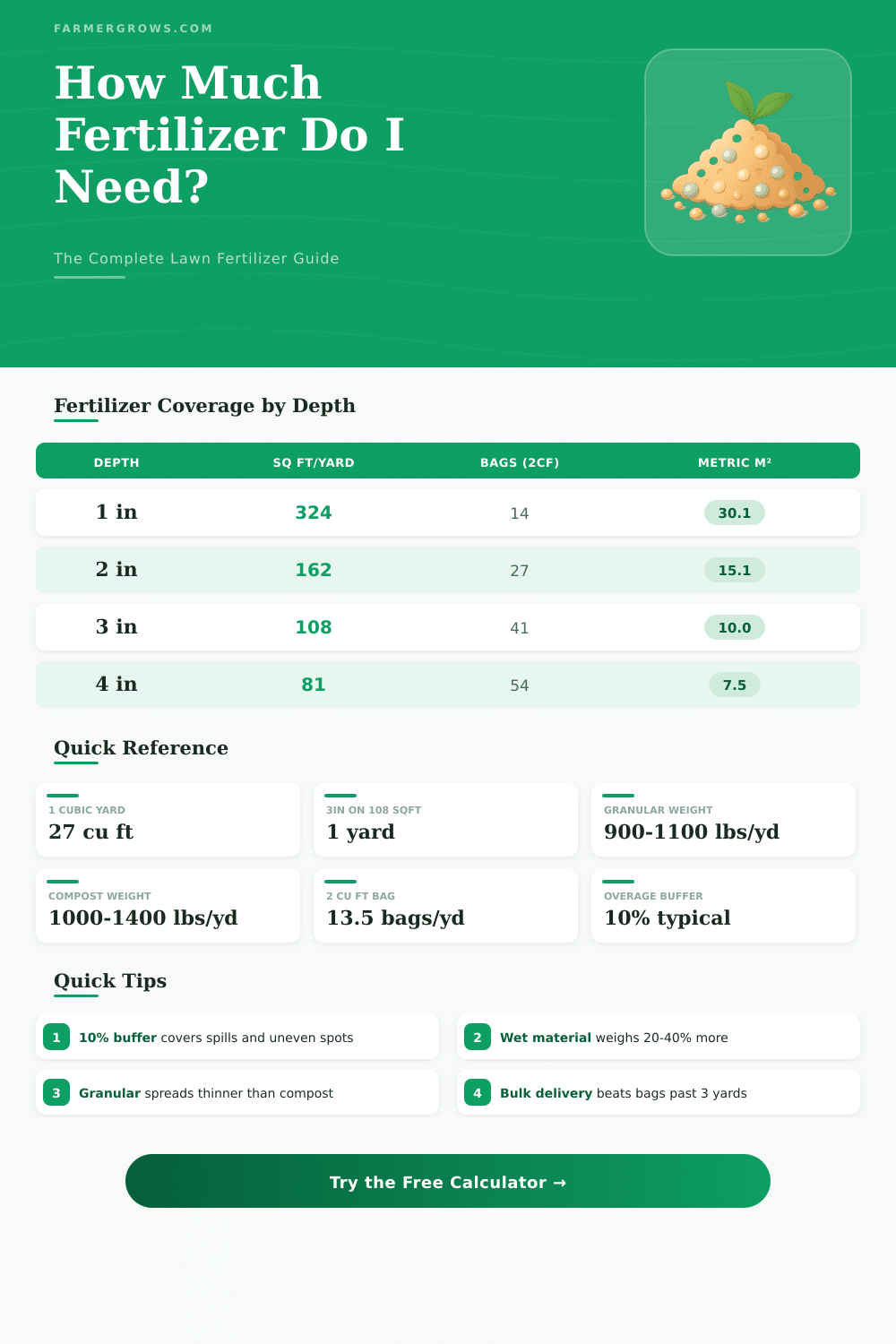The width and height of the screenshot is (896, 1344).
Task: Select the 3 in table row
Action: pos(448,627)
